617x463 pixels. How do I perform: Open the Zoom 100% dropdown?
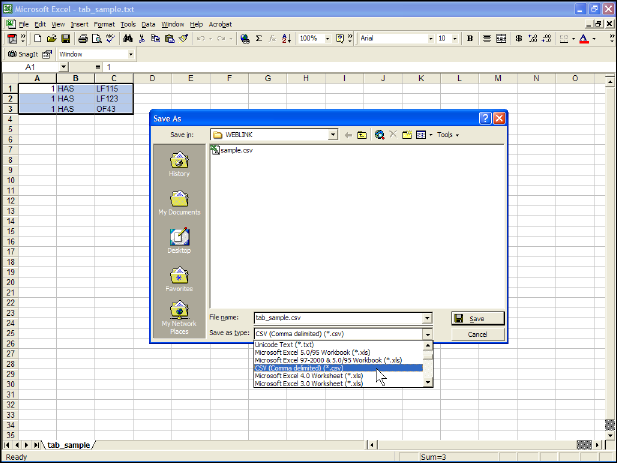[327, 39]
